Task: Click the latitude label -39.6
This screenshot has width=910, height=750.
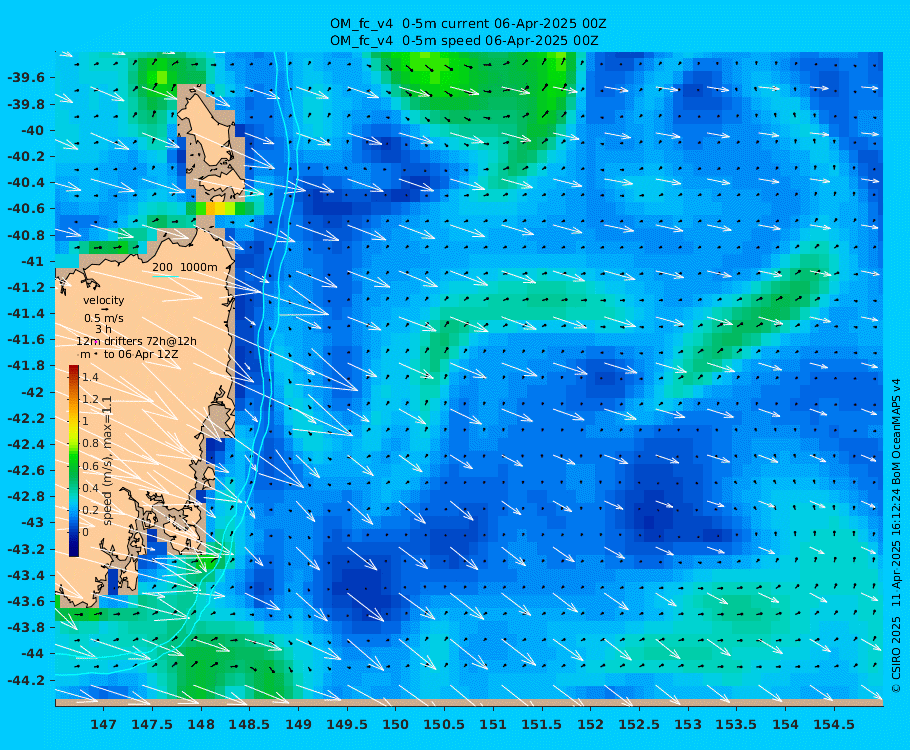Action: (x=26, y=78)
